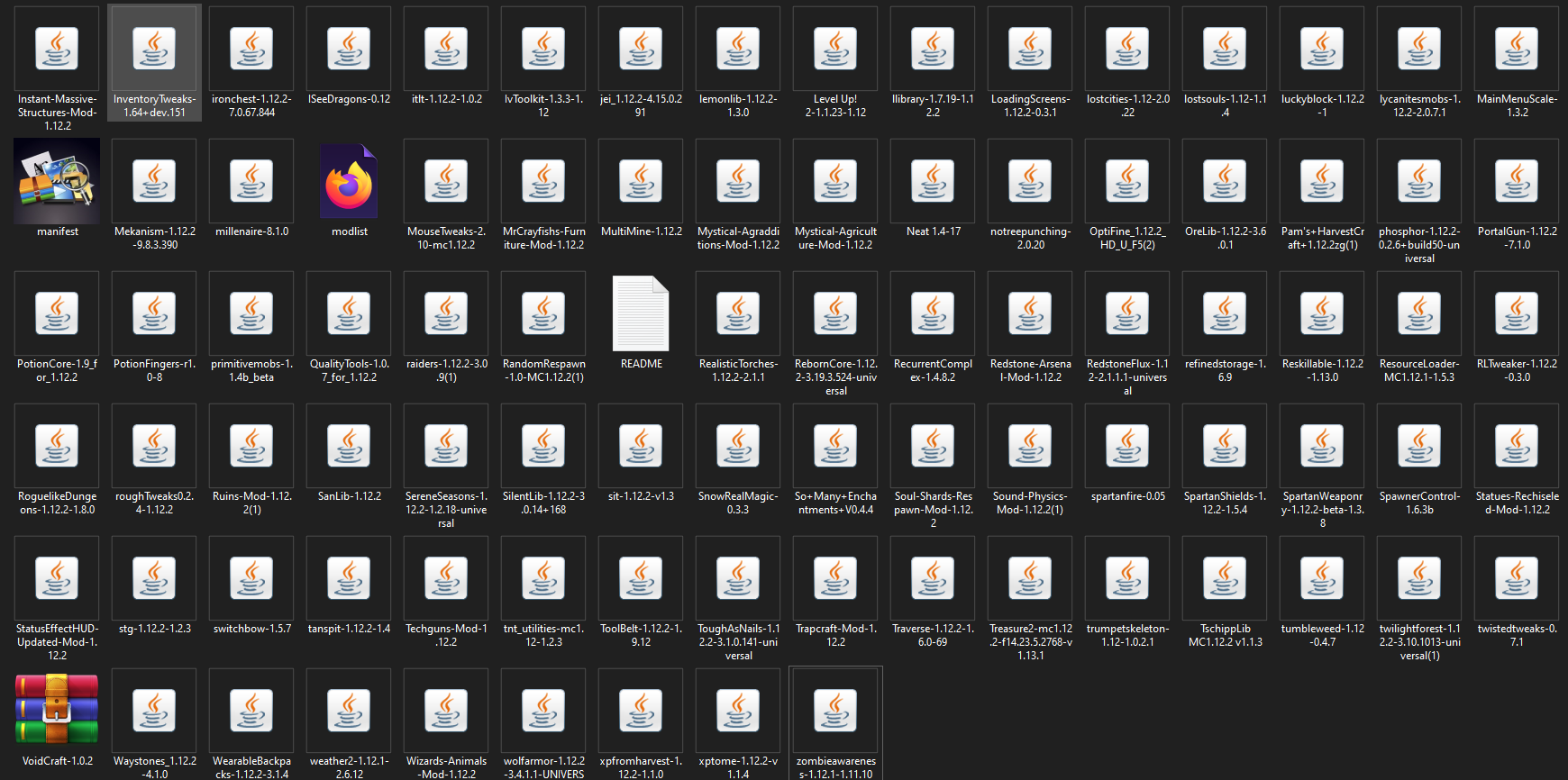
Task: Select the primitivemobs-1.1.4b_beta jar icon
Action: coord(251,313)
